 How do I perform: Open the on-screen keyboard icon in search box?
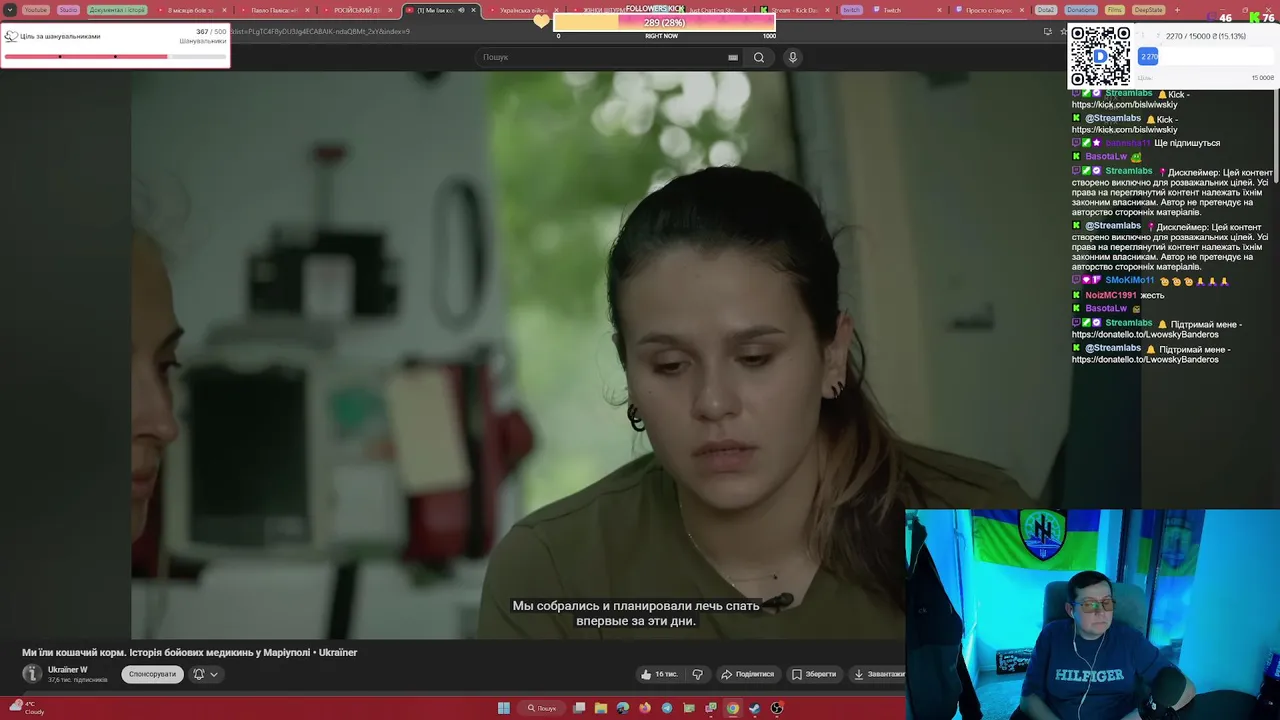pyautogui.click(x=733, y=57)
